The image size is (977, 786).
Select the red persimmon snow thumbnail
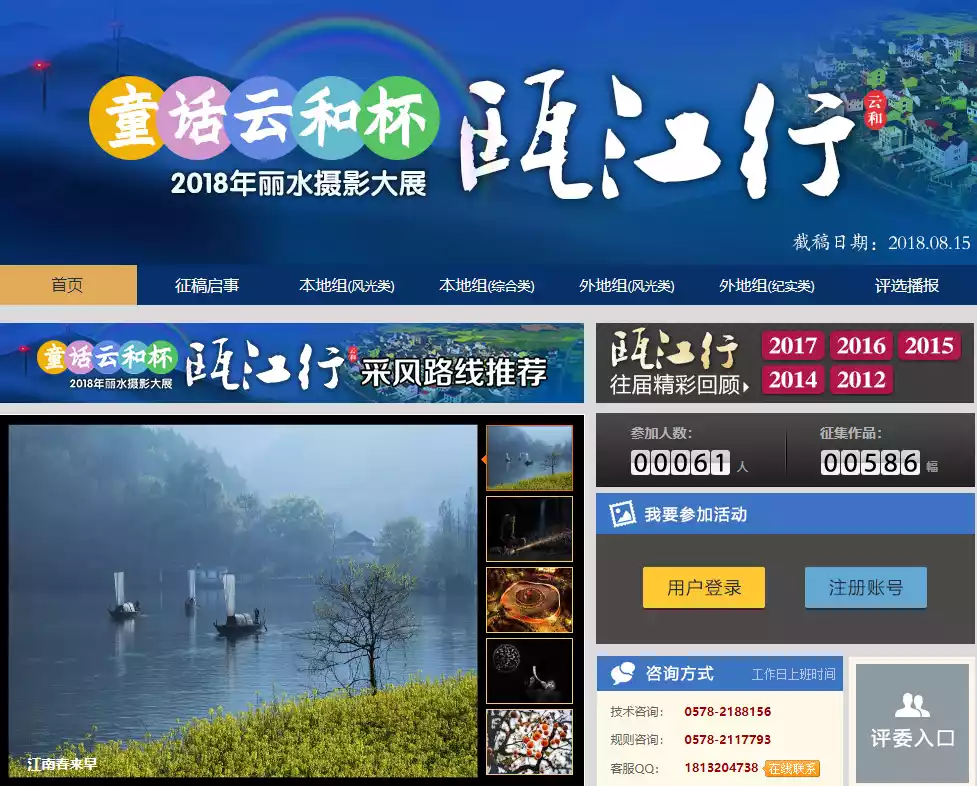(x=529, y=741)
